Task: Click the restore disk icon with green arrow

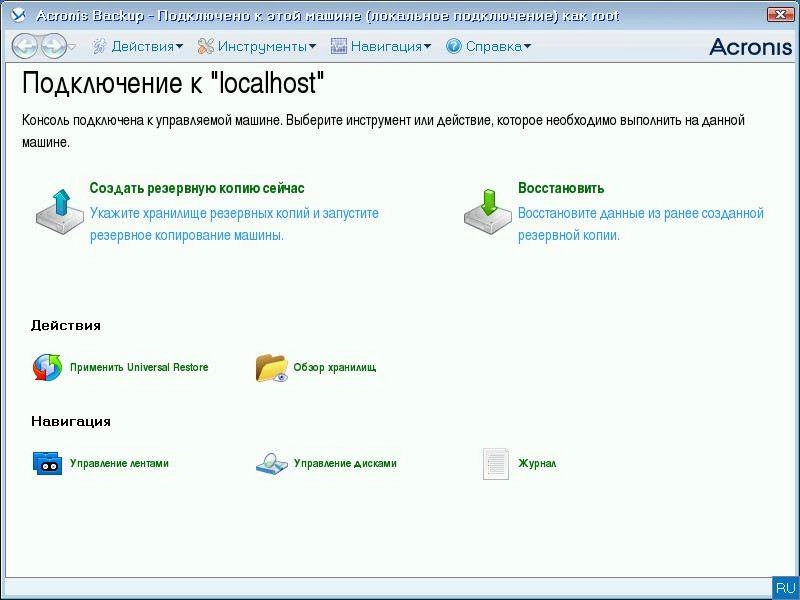Action: [488, 212]
